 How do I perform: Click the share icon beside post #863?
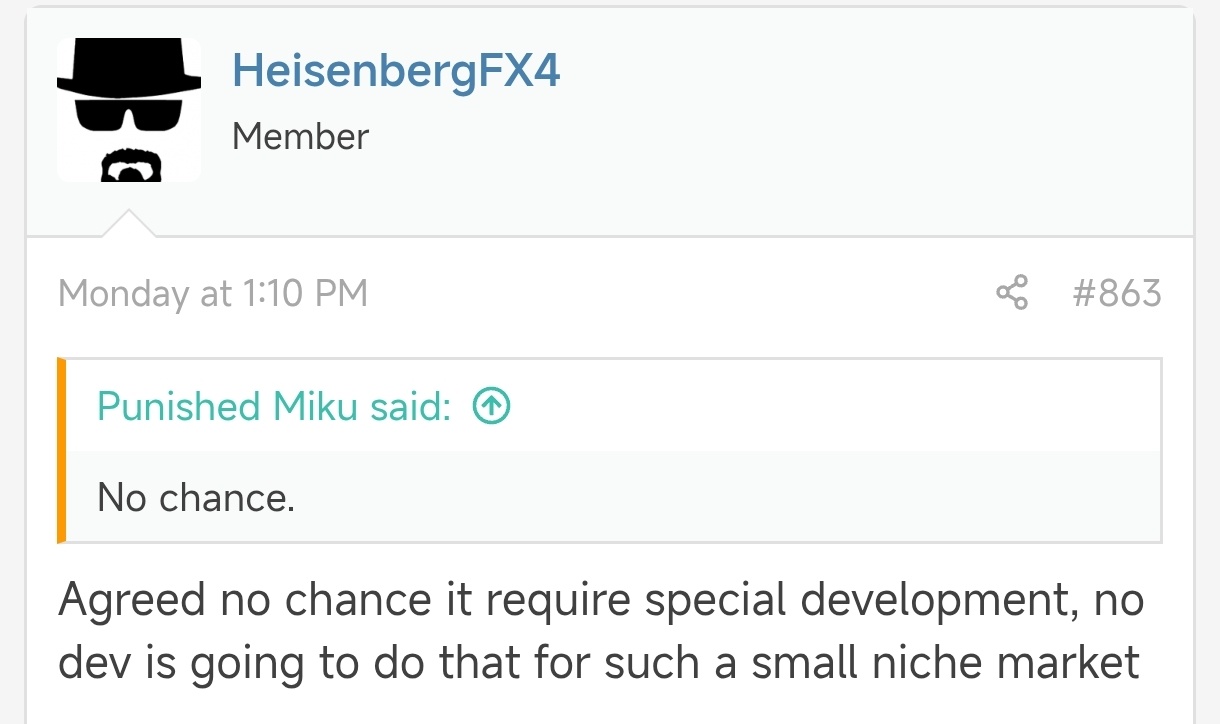coord(1012,294)
